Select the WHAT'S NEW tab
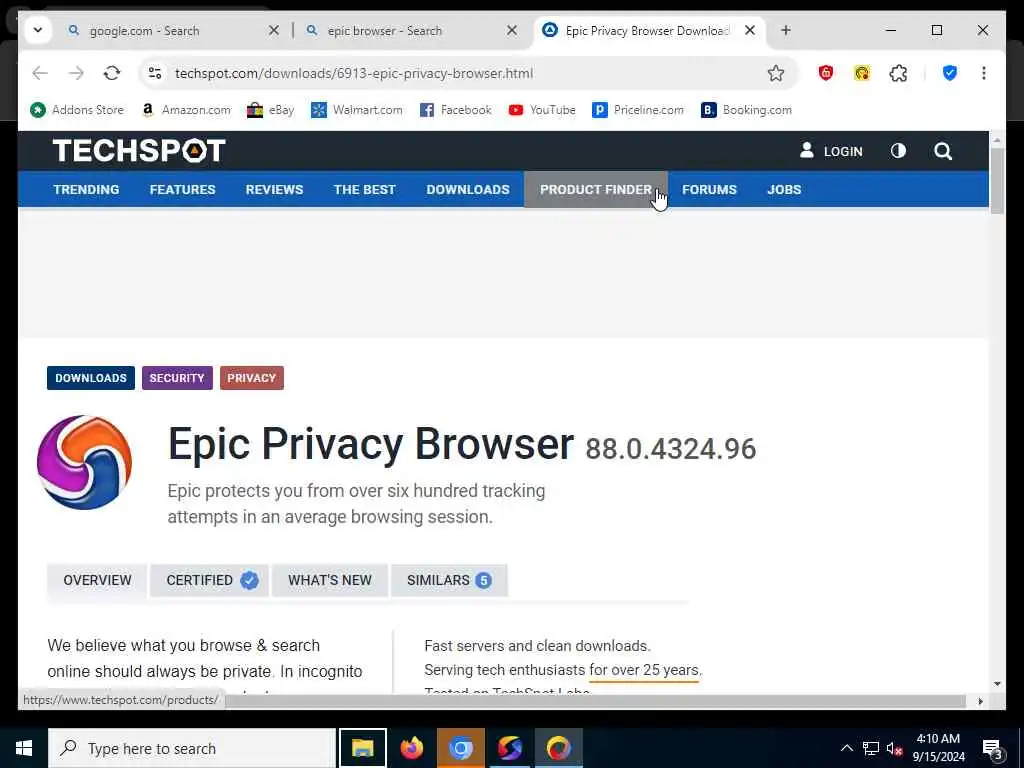 330,580
